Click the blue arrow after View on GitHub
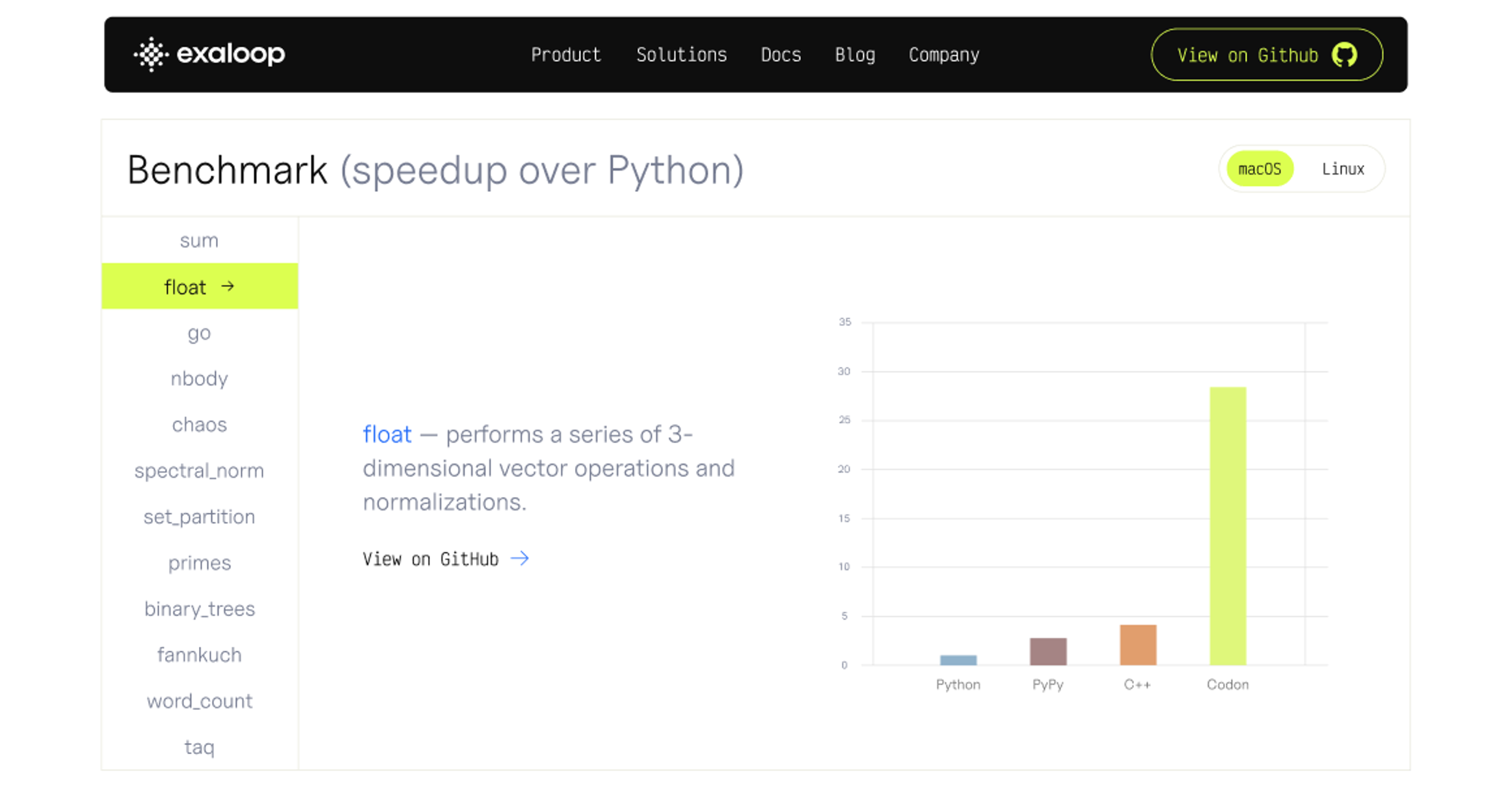 [519, 558]
